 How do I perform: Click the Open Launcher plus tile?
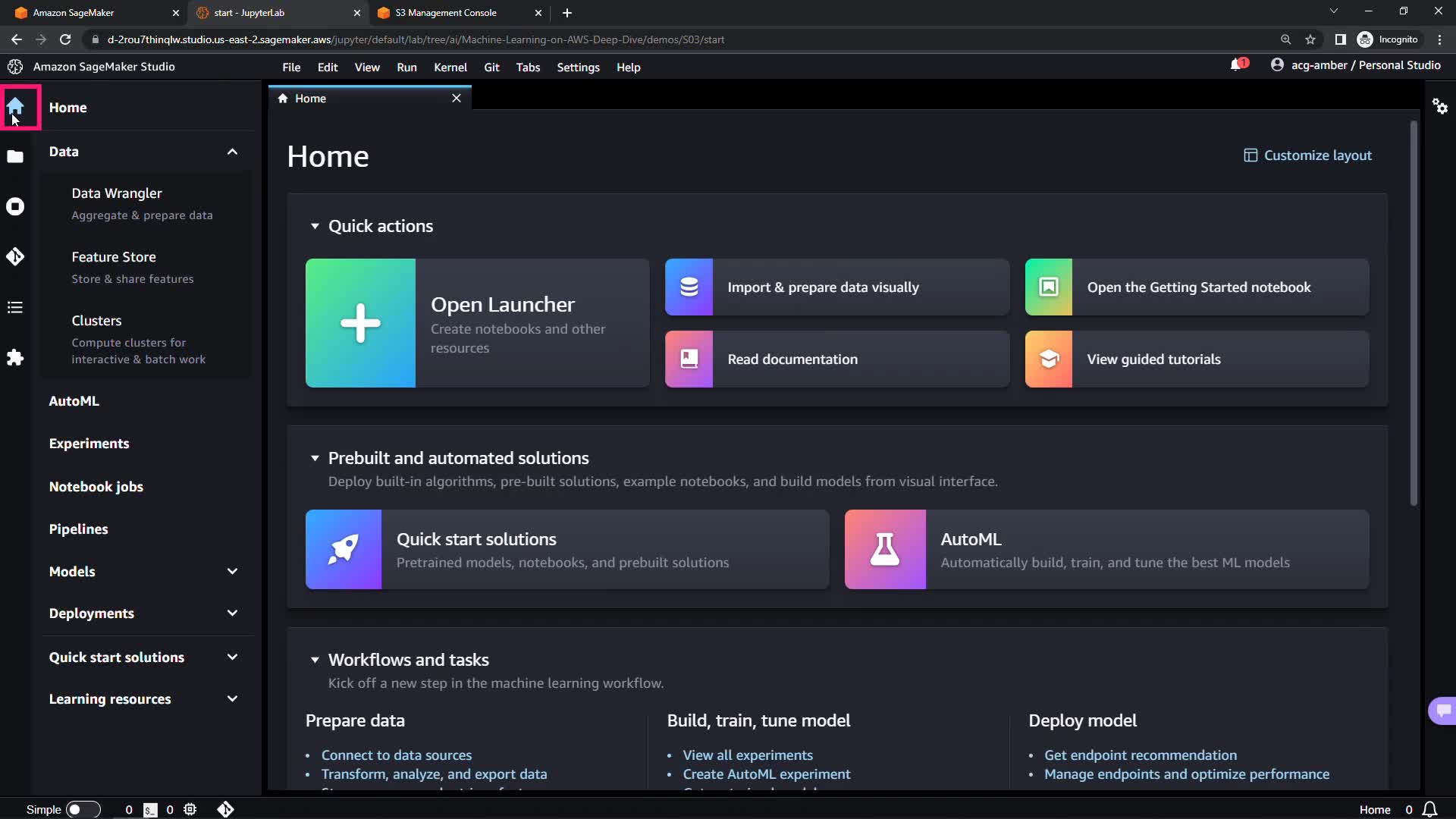(x=360, y=323)
